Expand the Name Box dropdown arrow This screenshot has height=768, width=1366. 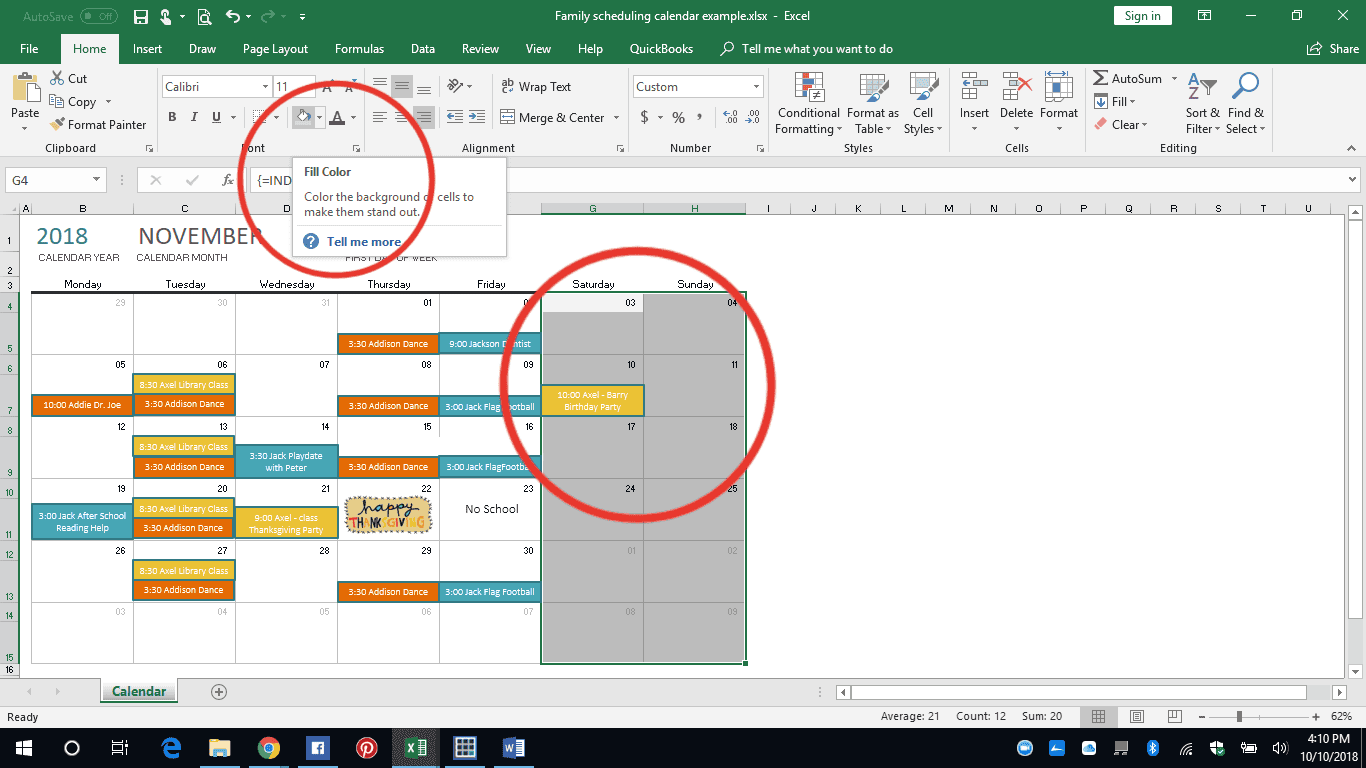(97, 180)
